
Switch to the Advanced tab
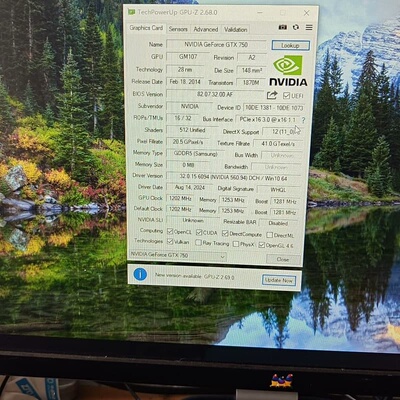coord(206,29)
